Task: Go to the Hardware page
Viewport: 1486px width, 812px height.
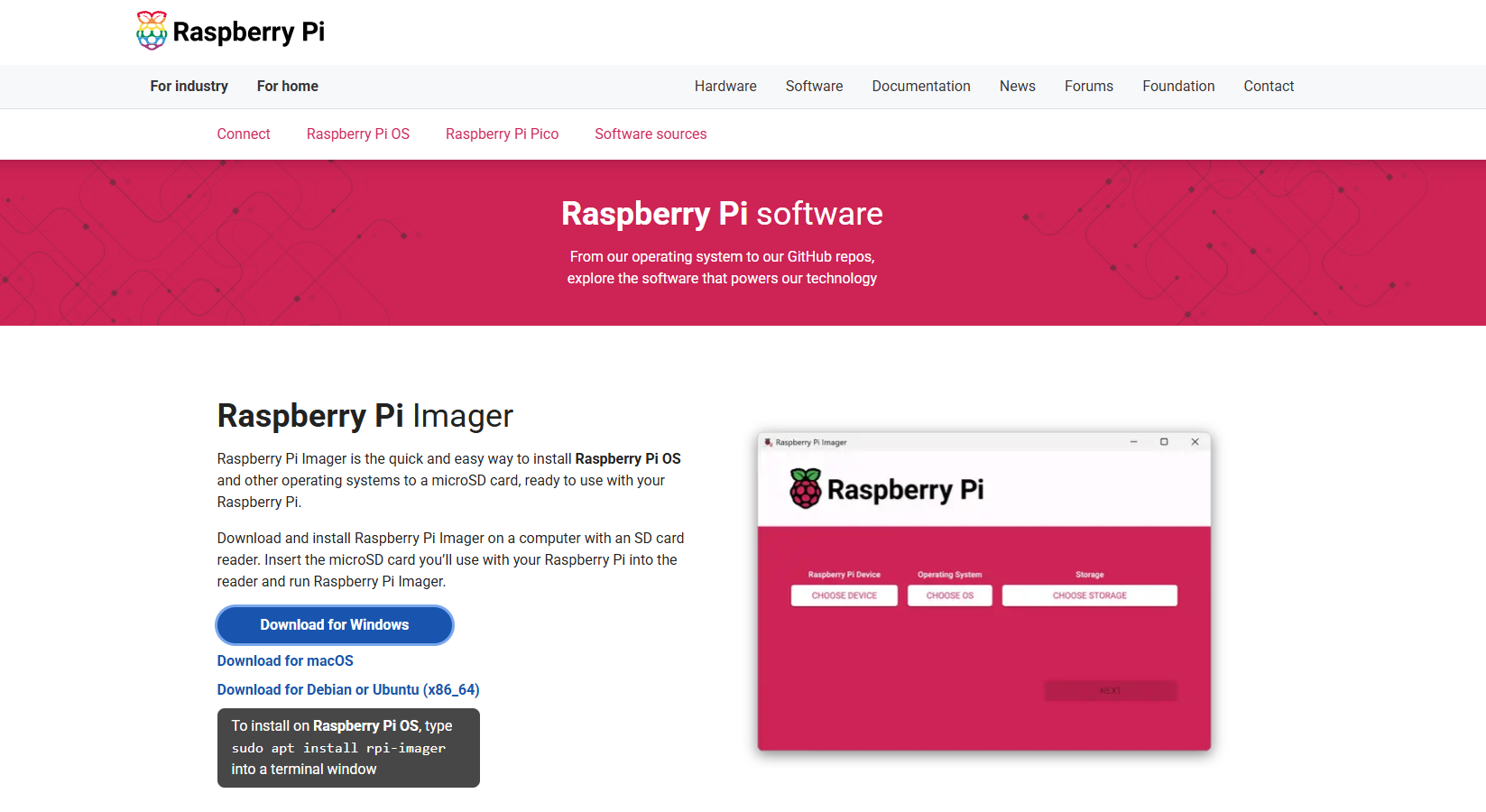Action: [725, 86]
